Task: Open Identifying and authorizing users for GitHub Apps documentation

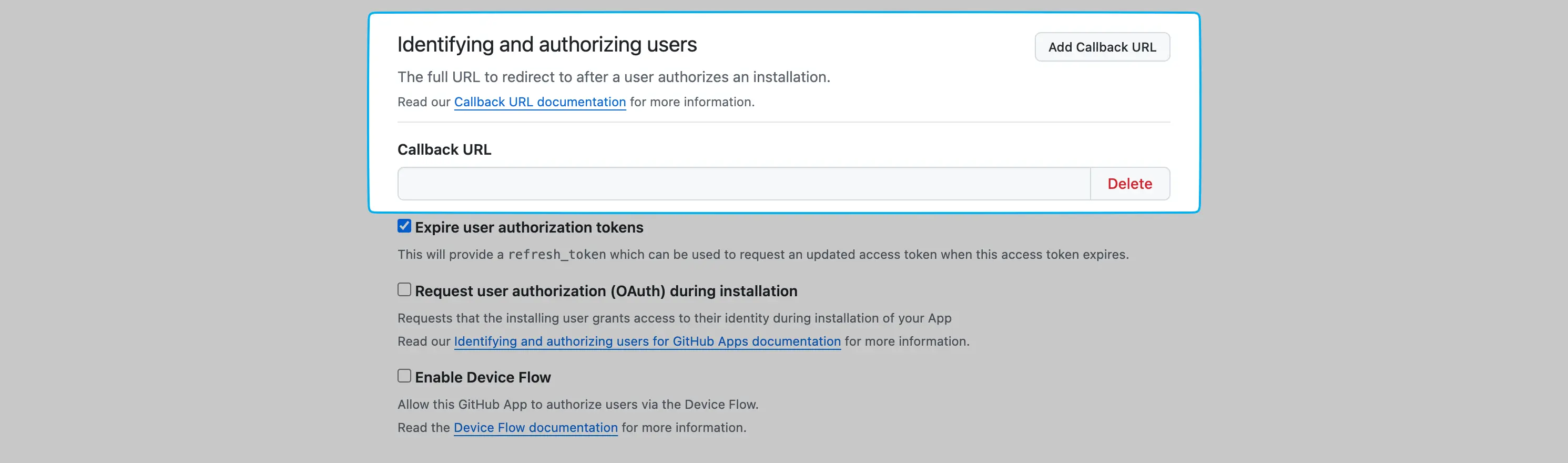Action: (647, 341)
